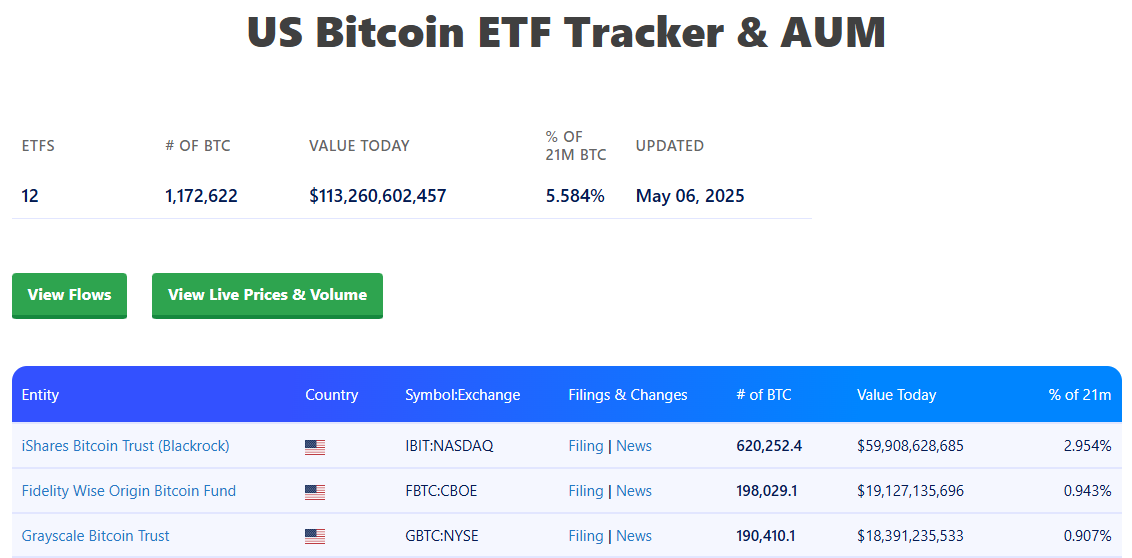This screenshot has width=1132, height=558.
Task: Open the Filing link for IBIT
Action: [x=585, y=446]
